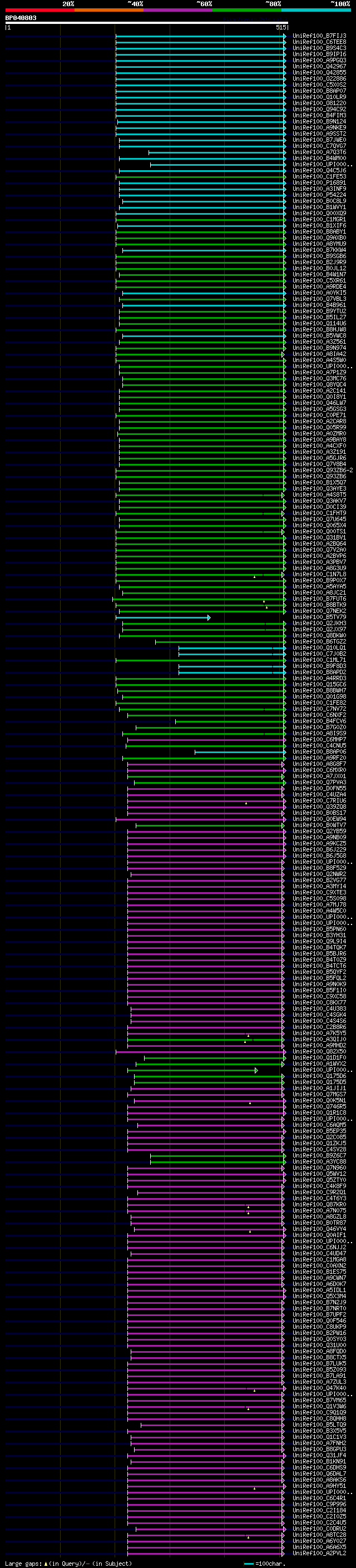Click the white query sequence bar
Screen dimensions: 356x1568
(147, 22)
